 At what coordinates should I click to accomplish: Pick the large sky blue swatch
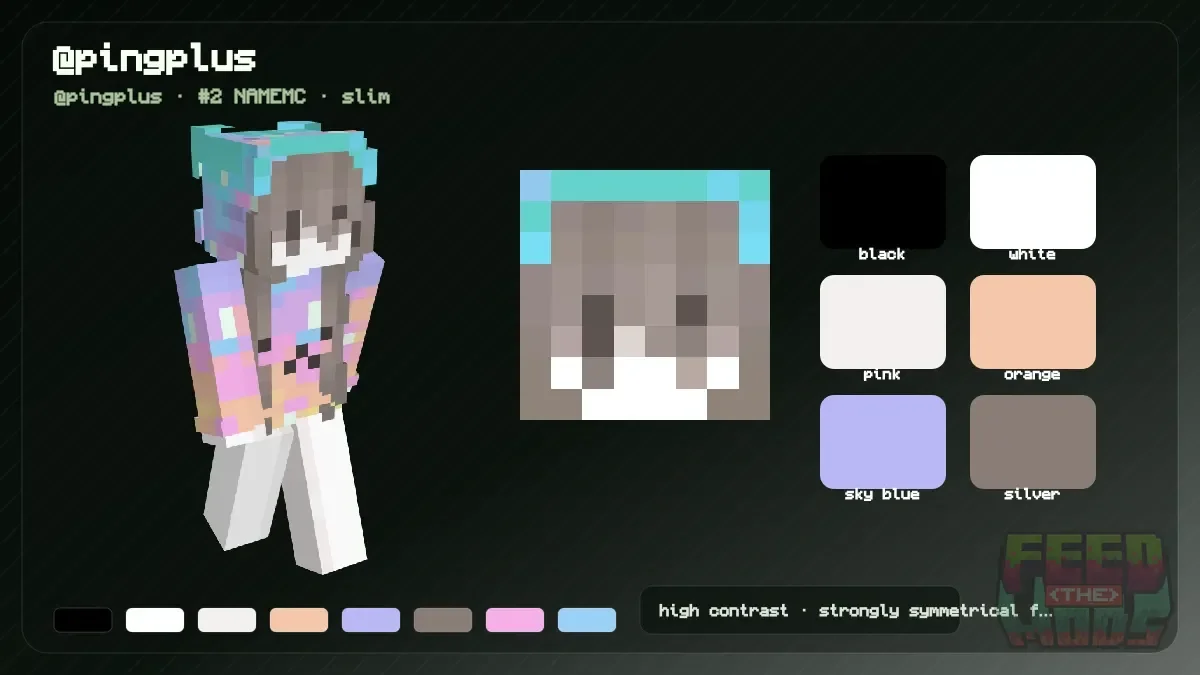[x=883, y=442]
